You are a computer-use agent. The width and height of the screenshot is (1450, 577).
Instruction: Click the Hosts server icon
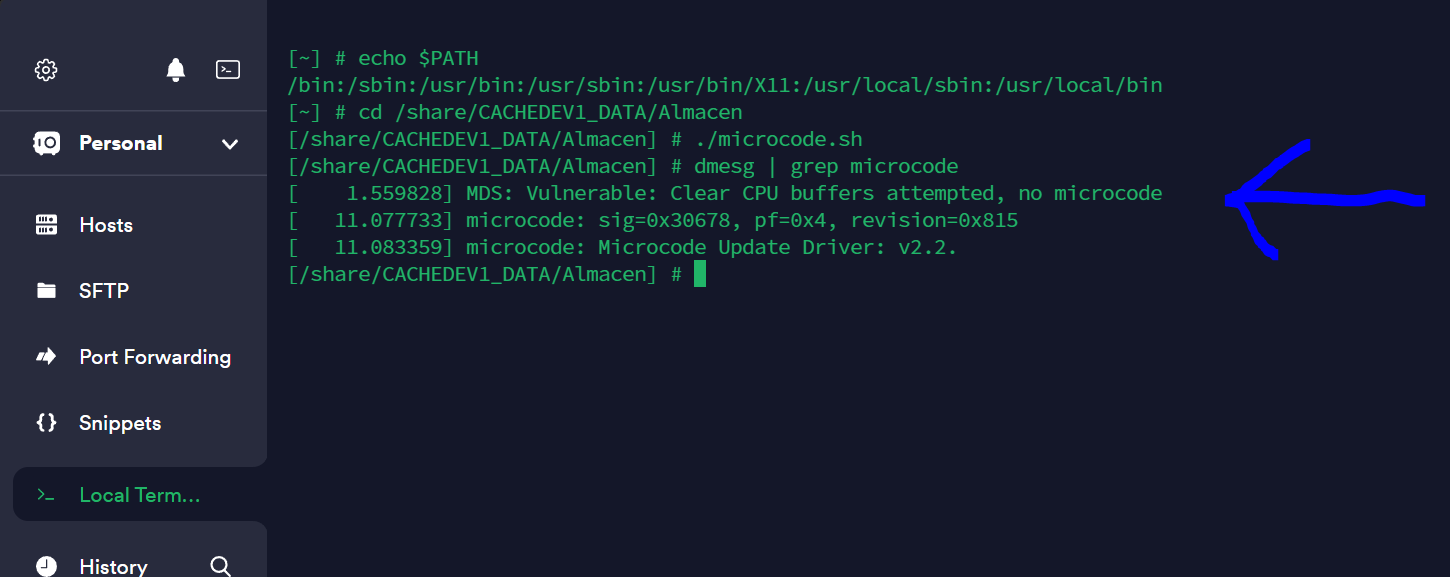tap(46, 225)
